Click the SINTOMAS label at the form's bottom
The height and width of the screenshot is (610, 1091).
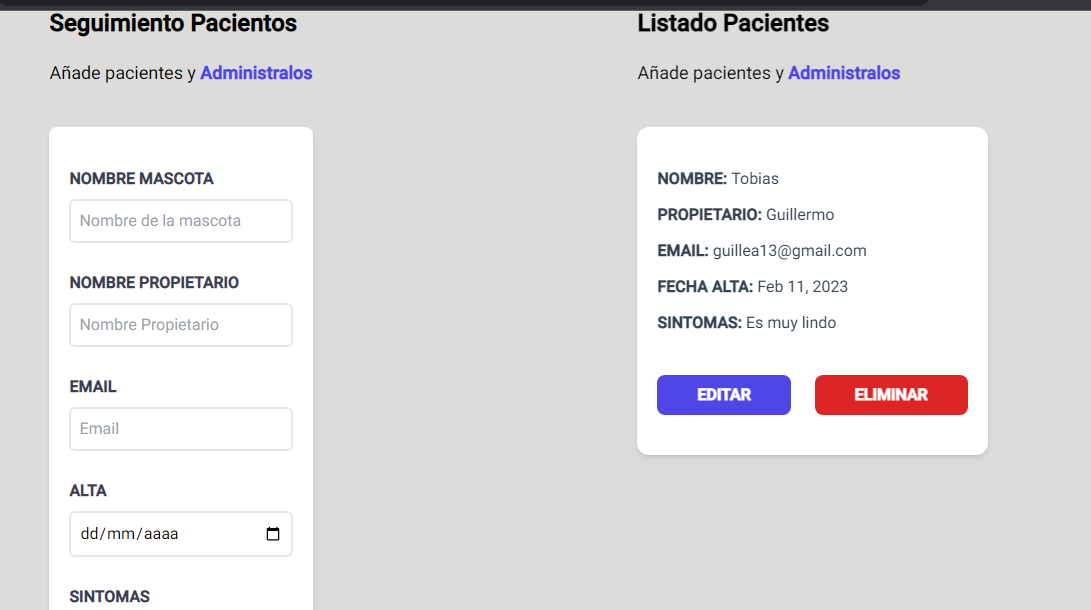pos(109,597)
